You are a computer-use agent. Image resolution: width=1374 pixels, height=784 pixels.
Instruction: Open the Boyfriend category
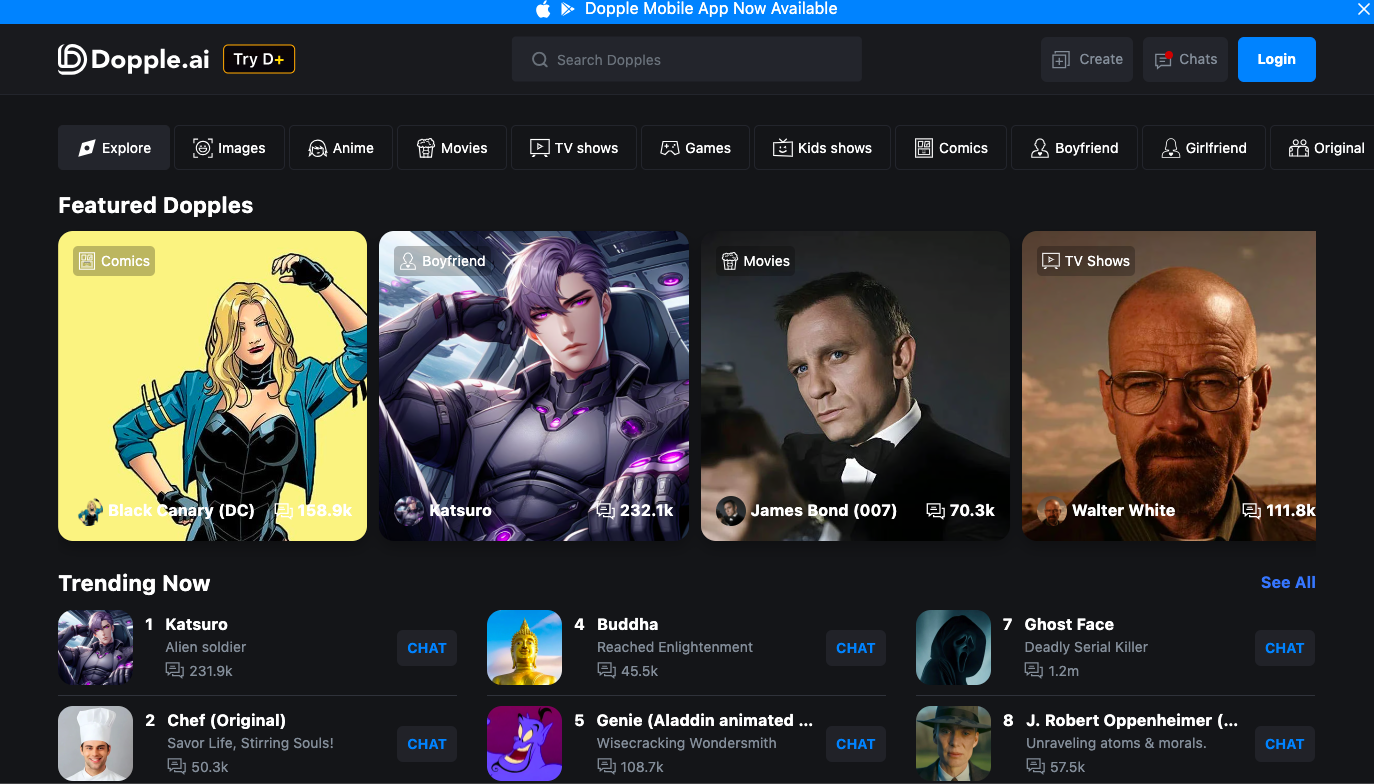coord(1074,147)
